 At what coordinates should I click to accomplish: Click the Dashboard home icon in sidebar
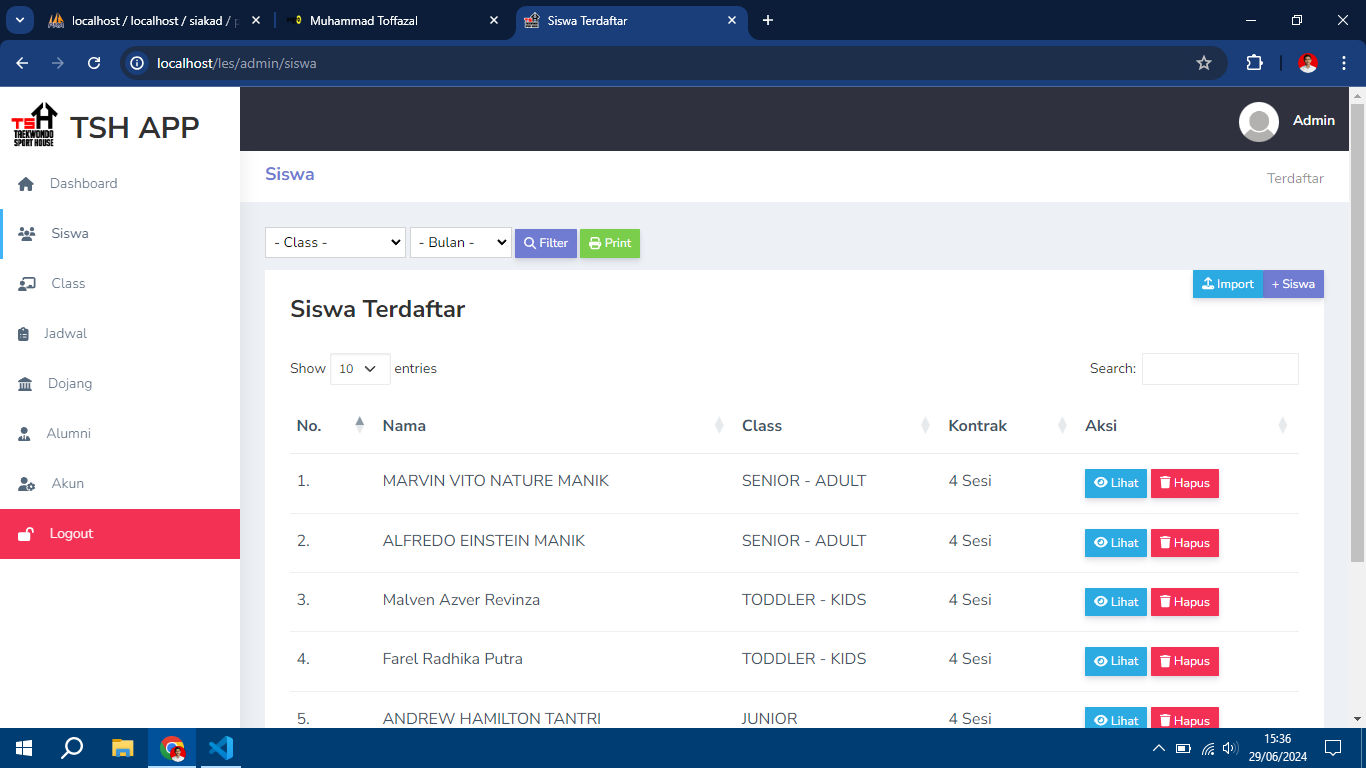coord(26,184)
